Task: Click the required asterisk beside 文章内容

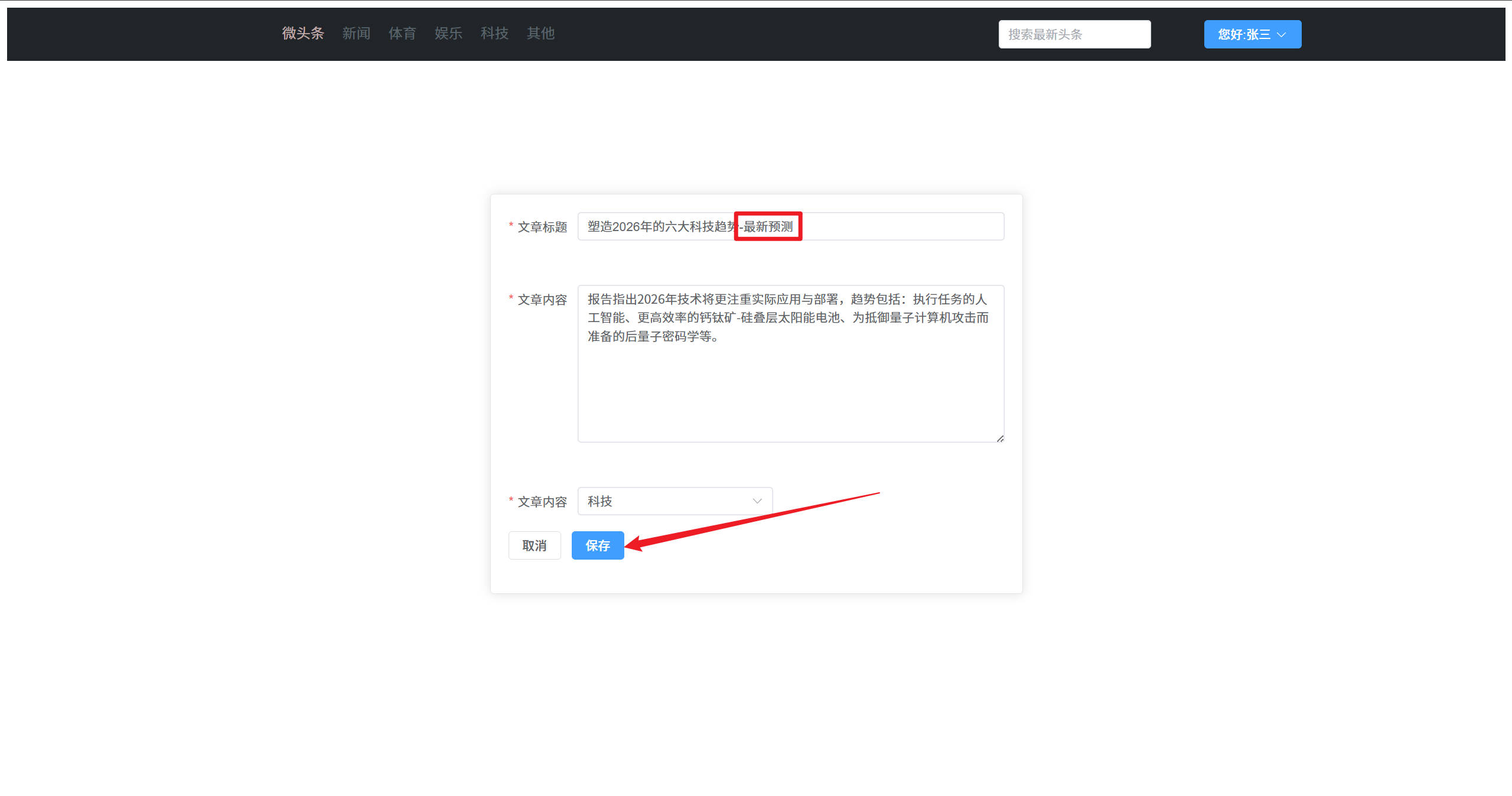Action: pyautogui.click(x=510, y=299)
